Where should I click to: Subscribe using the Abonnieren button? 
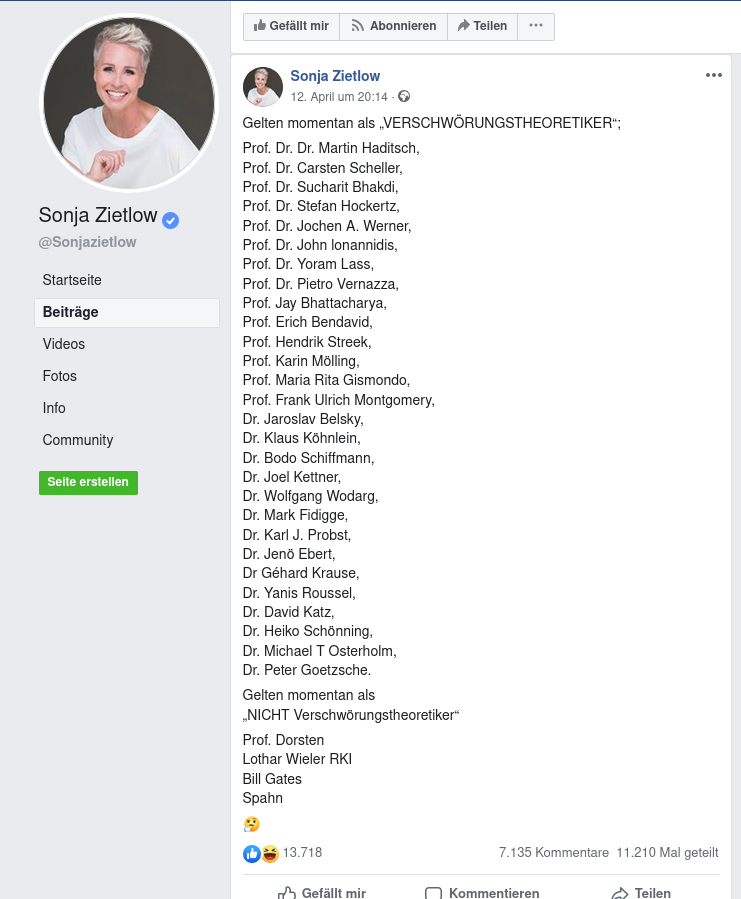click(x=393, y=26)
